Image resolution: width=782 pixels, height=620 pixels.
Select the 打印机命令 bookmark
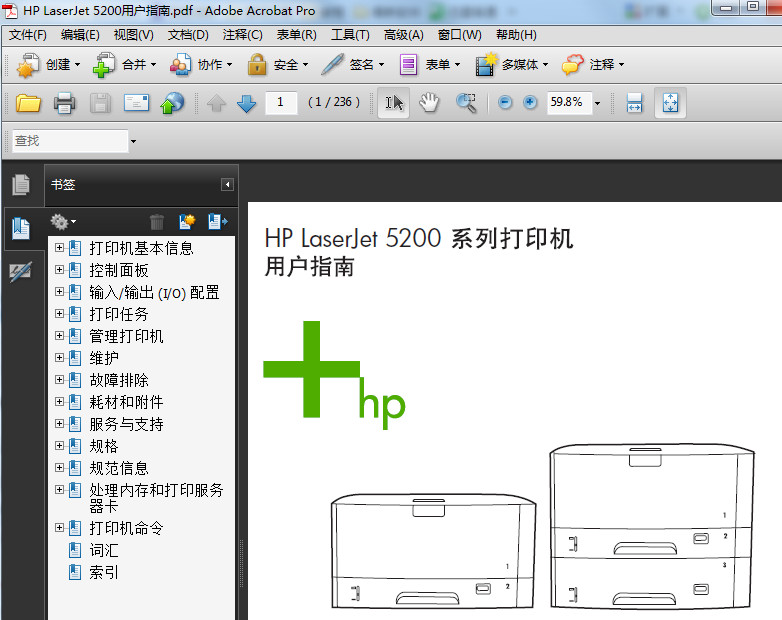[126, 528]
